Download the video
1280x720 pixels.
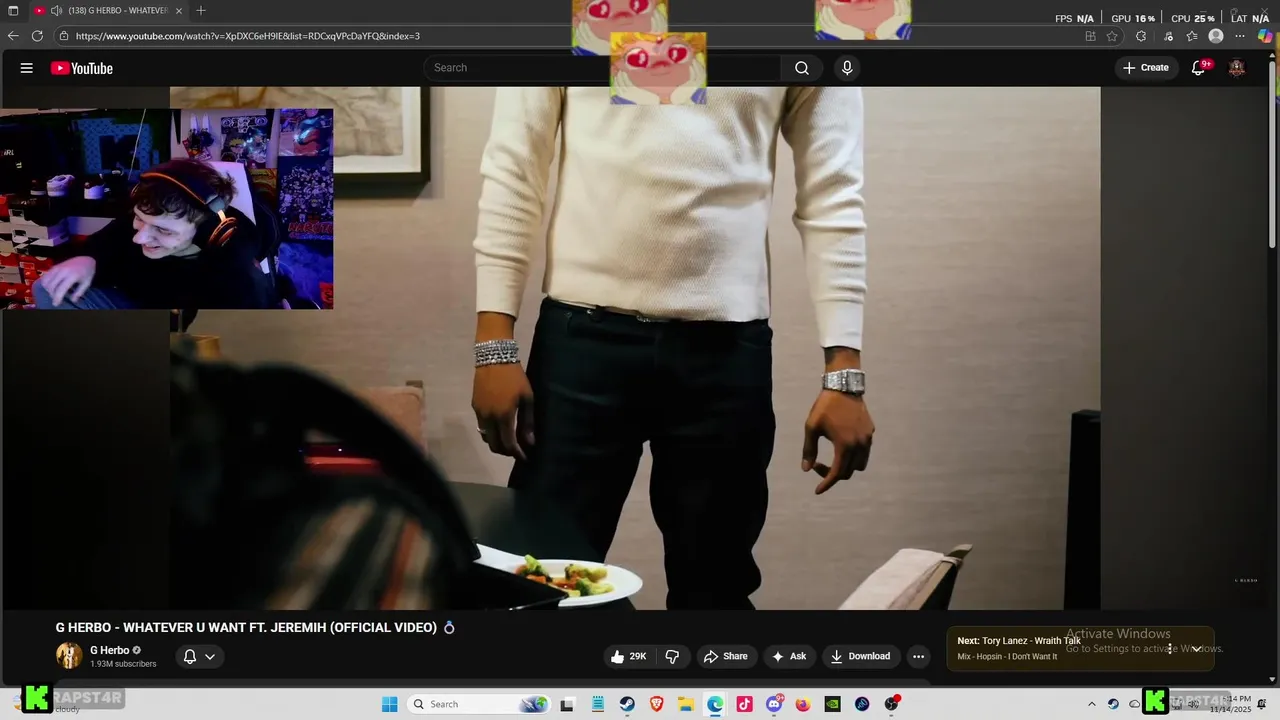[861, 656]
